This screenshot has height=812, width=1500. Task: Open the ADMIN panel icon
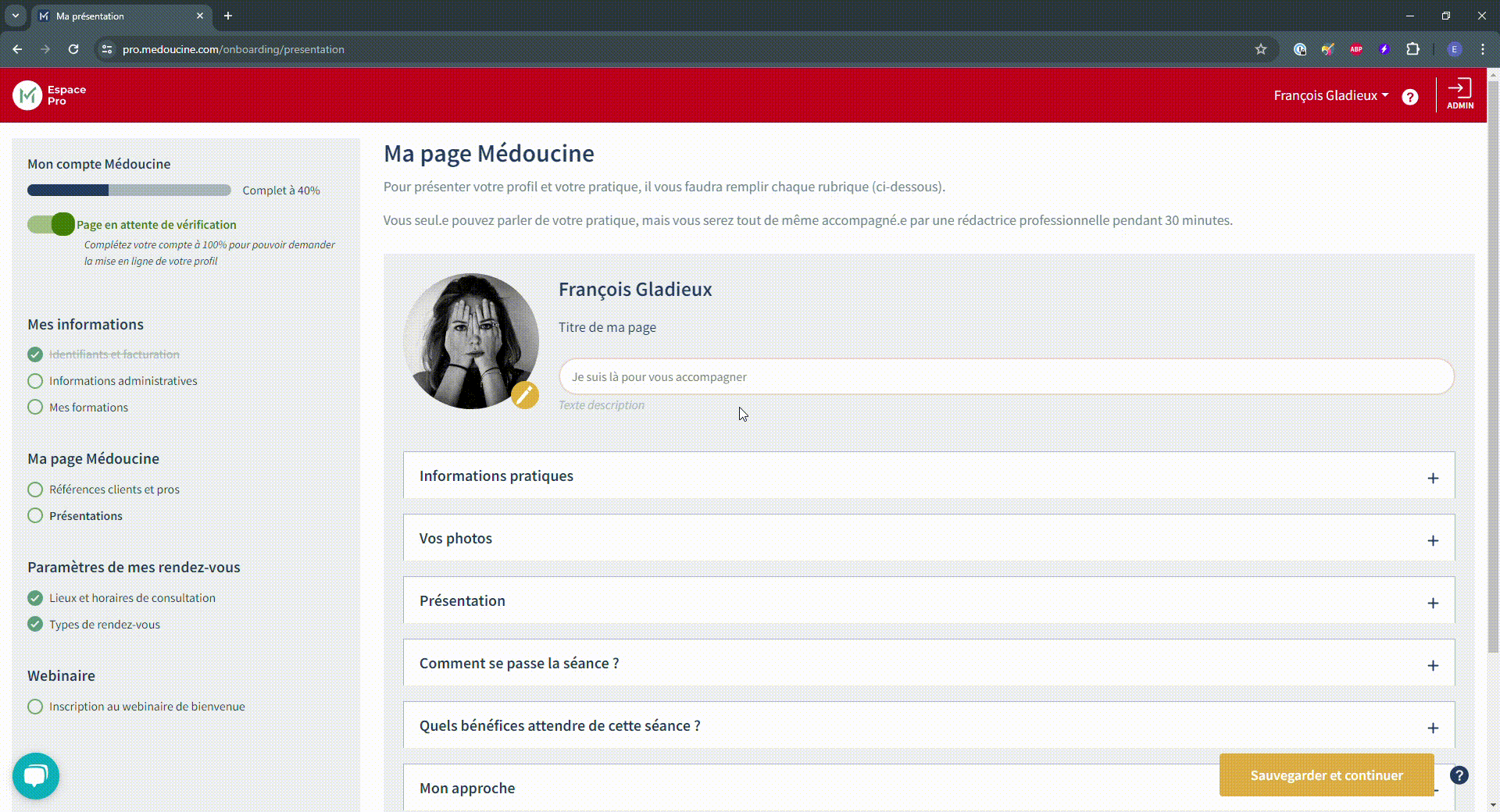point(1460,94)
